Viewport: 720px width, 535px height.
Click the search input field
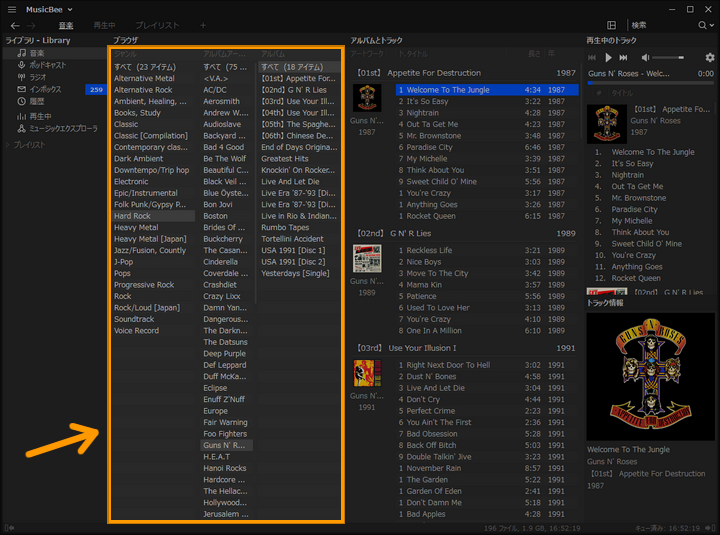[661, 25]
